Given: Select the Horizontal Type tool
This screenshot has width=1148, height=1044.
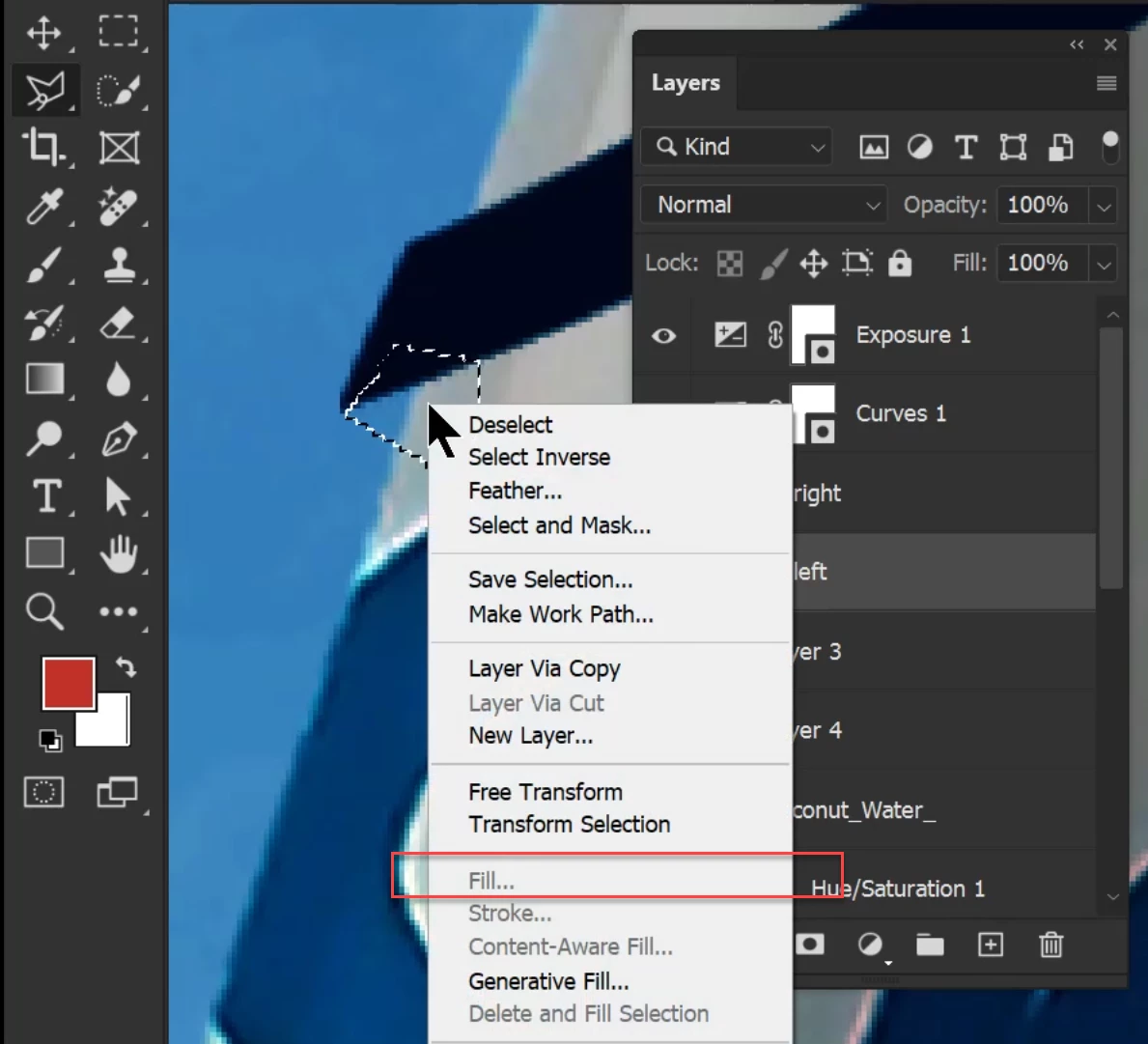Looking at the screenshot, I should [x=47, y=495].
